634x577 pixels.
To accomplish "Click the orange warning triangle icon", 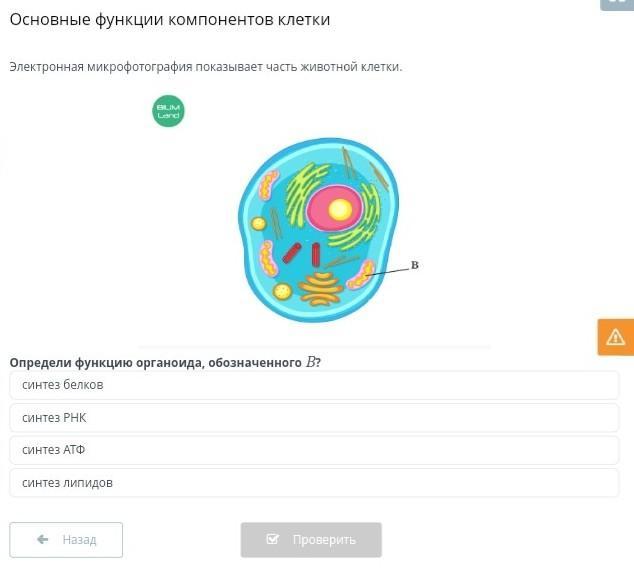I will click(x=615, y=337).
